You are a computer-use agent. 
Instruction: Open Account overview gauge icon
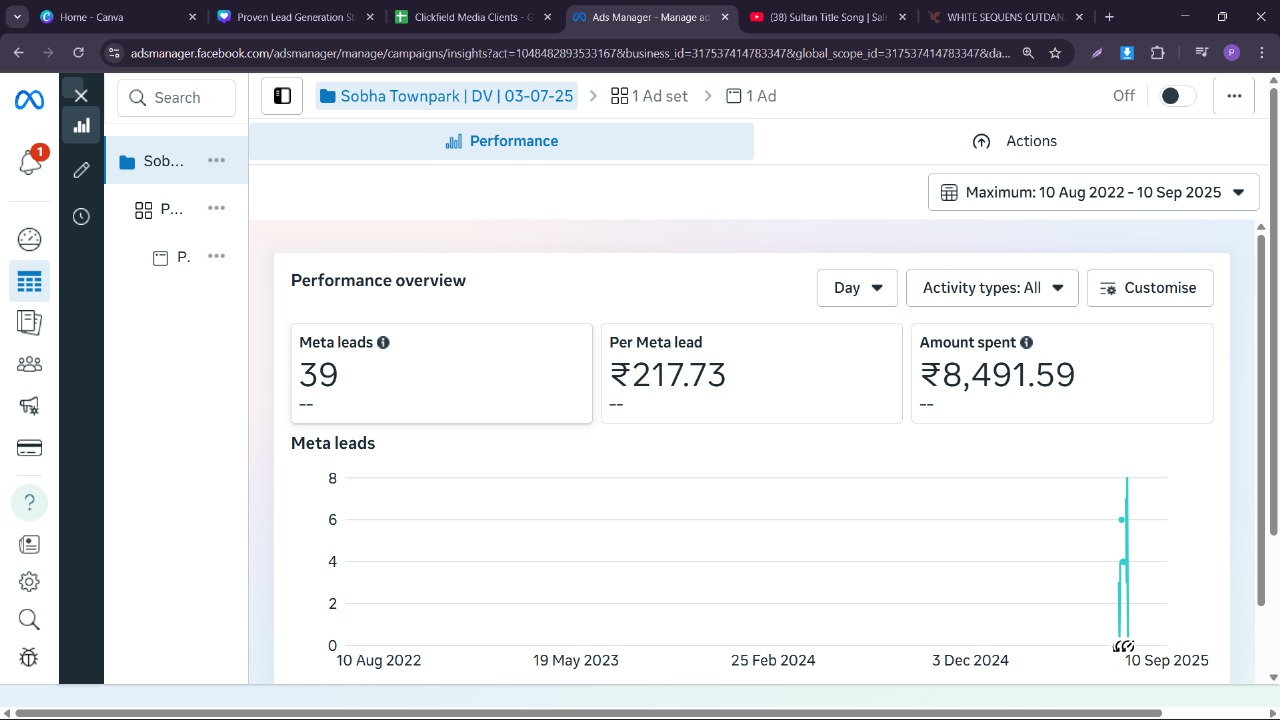[x=29, y=239]
